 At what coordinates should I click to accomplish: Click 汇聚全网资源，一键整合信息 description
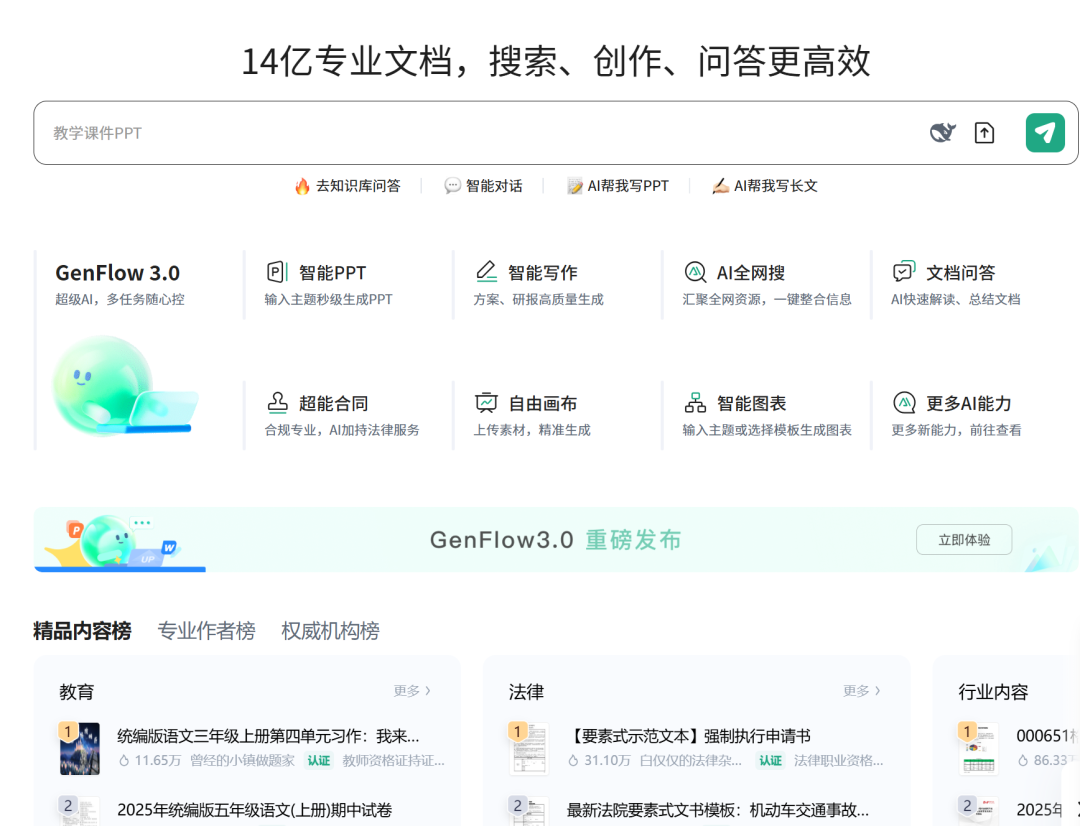point(767,299)
